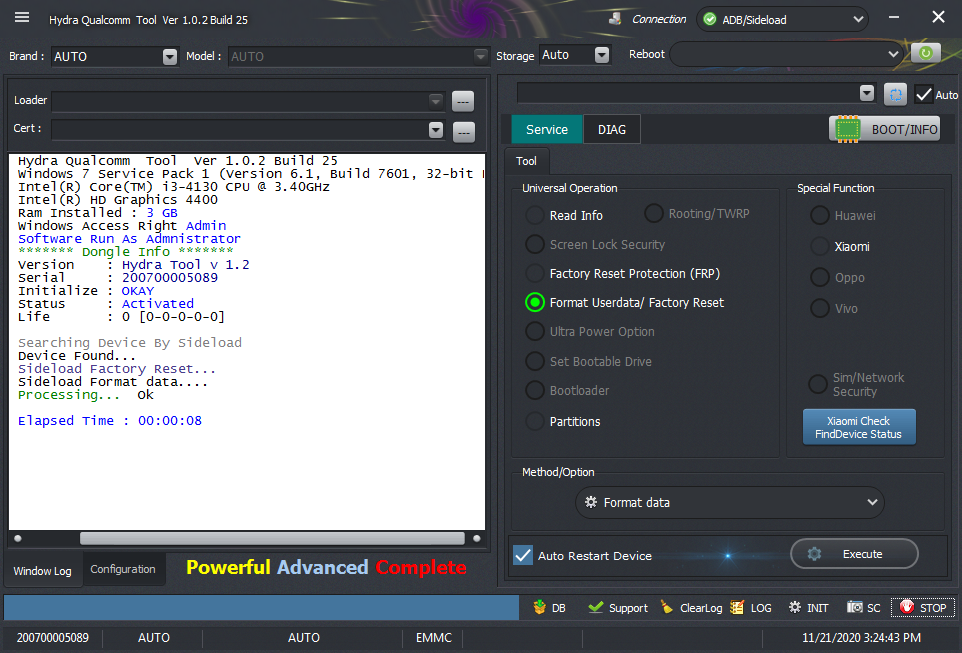Select Ultra Power Option
This screenshot has height=653, width=962.
pyautogui.click(x=535, y=331)
